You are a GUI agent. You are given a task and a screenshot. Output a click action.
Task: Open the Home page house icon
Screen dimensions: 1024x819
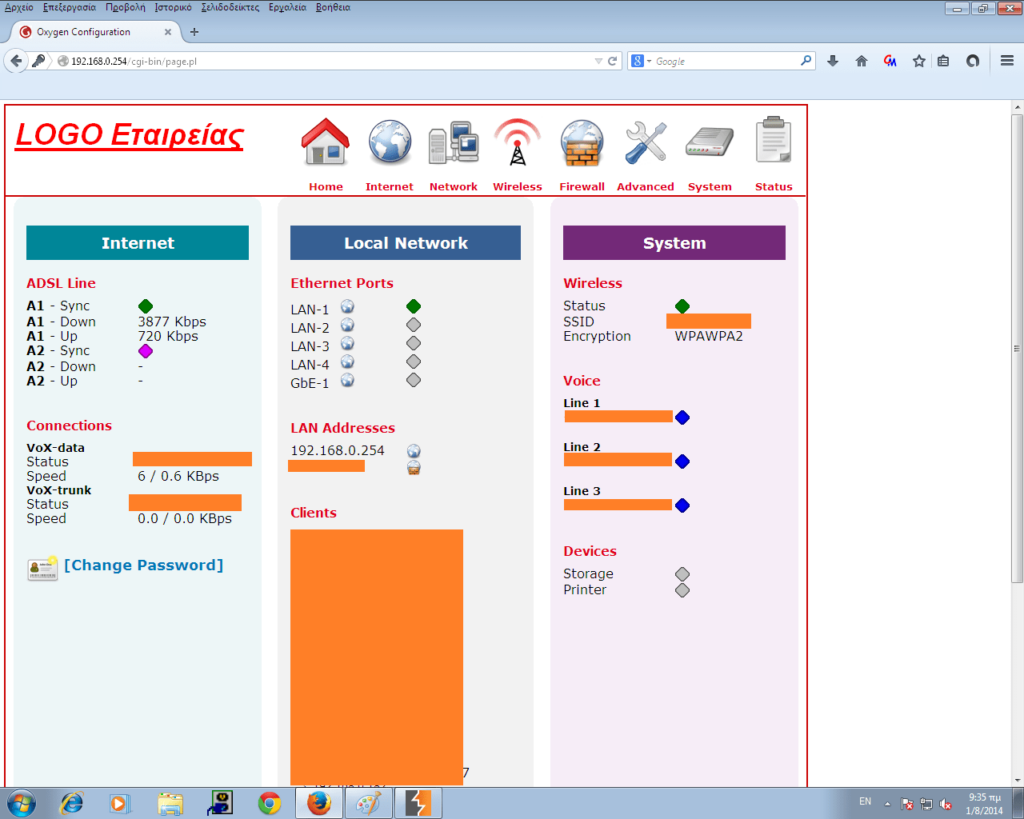(325, 141)
